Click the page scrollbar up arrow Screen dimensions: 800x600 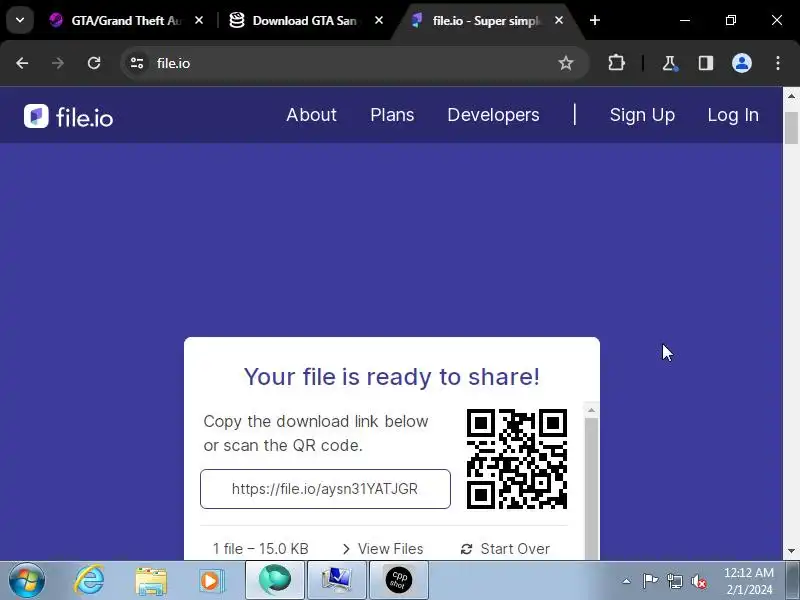(x=791, y=96)
